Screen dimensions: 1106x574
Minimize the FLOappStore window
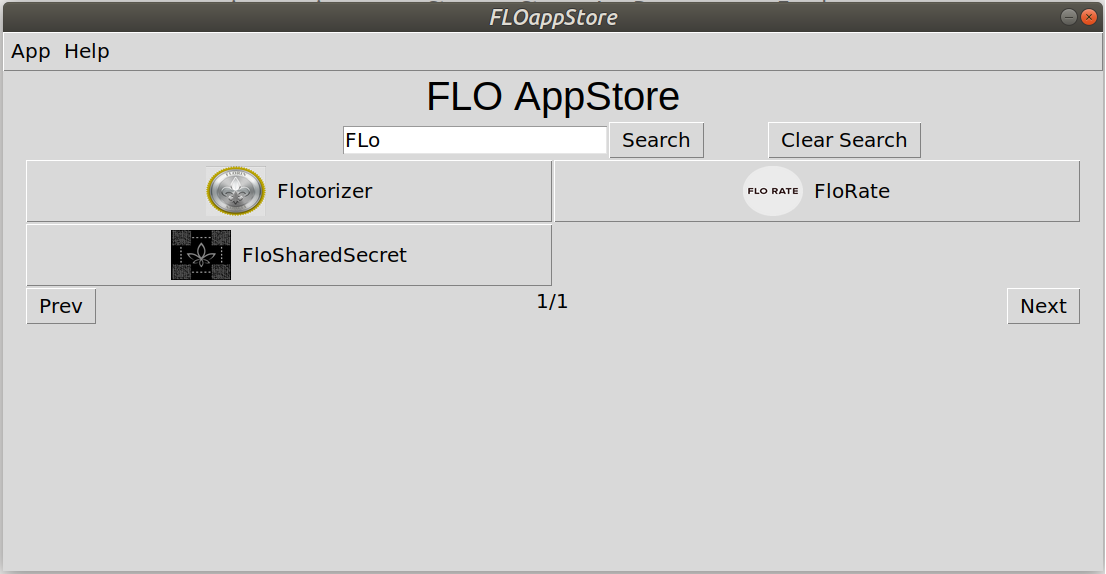pyautogui.click(x=1068, y=17)
